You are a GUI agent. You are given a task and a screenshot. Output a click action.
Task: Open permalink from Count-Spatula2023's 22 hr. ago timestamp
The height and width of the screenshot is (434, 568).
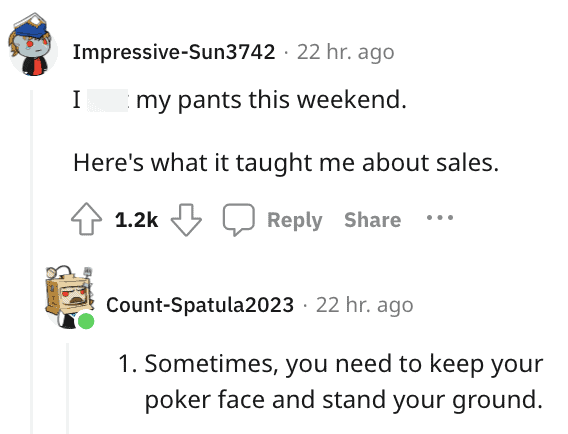[x=364, y=305]
